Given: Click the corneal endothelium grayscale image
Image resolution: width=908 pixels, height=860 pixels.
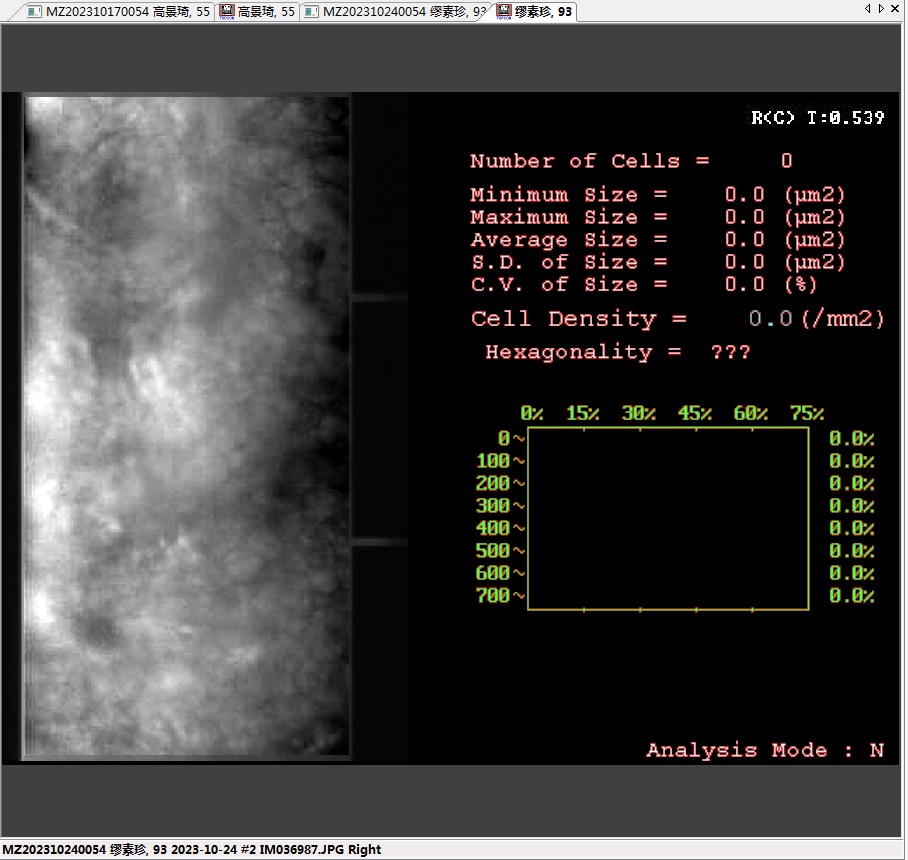Looking at the screenshot, I should (x=187, y=427).
